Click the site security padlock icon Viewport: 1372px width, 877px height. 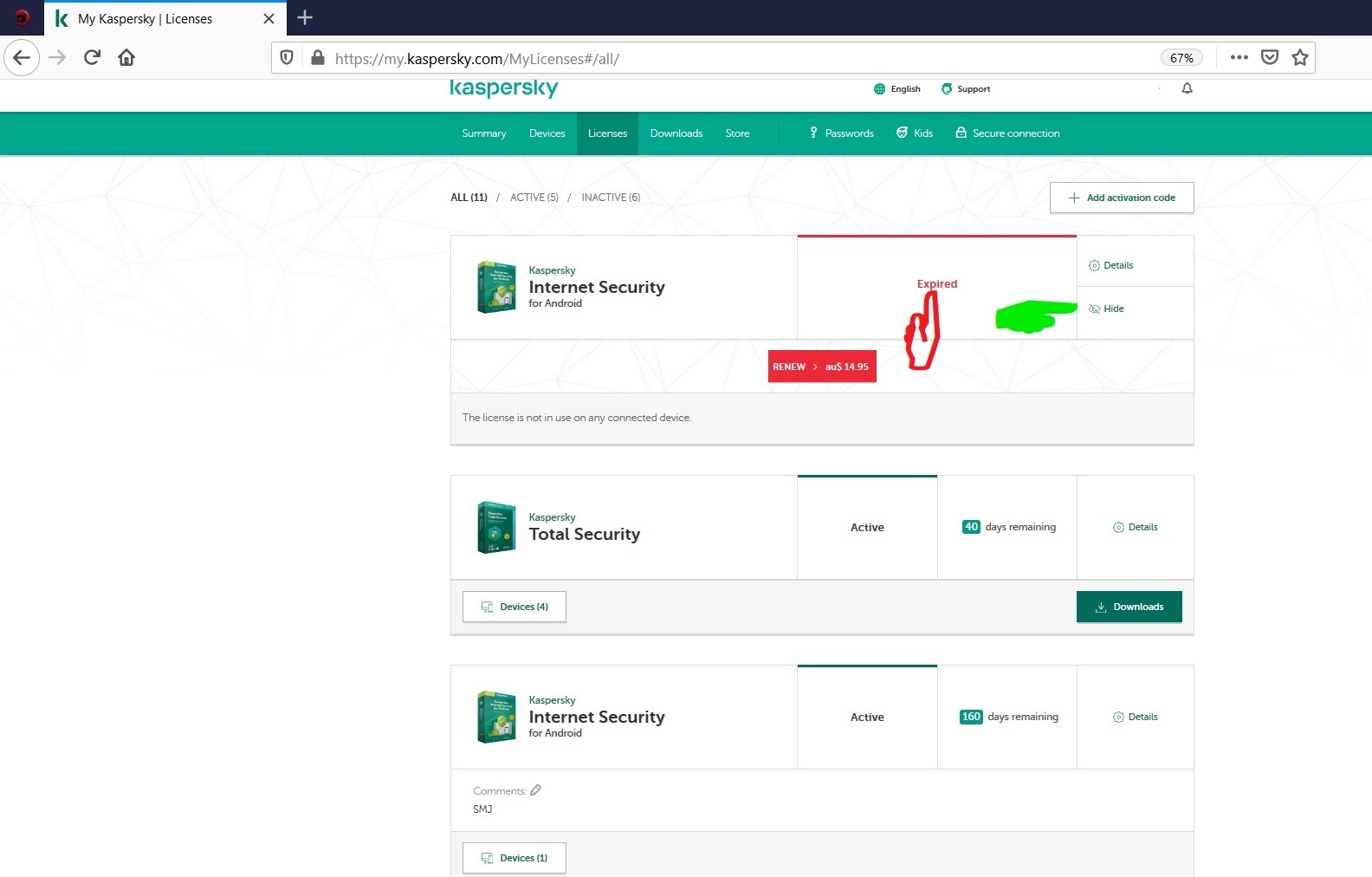(x=318, y=58)
